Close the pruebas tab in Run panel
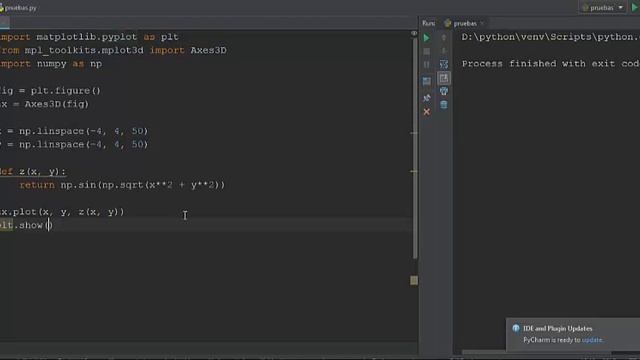 click(x=482, y=24)
